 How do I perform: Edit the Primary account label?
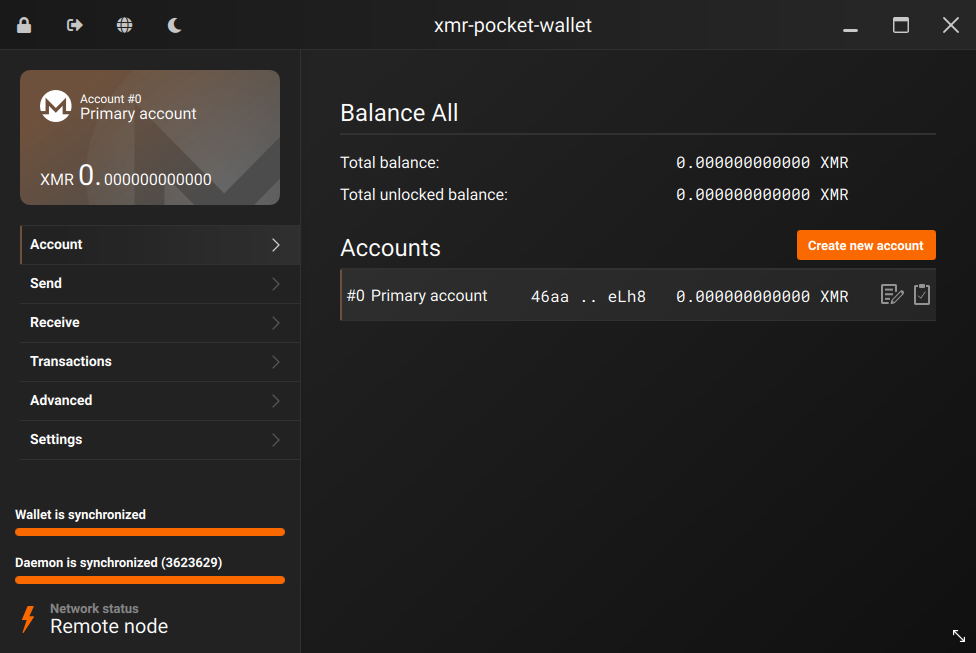891,294
